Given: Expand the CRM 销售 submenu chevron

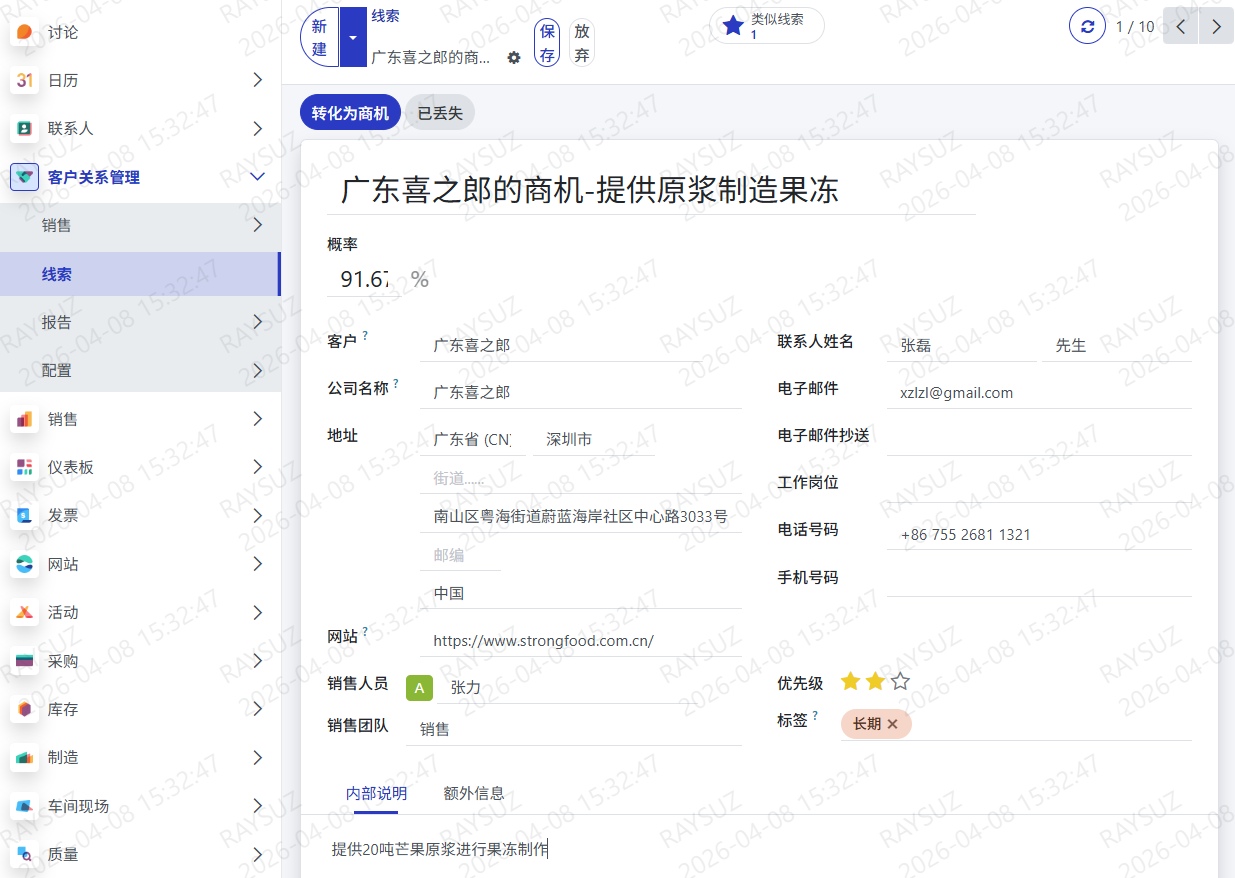Looking at the screenshot, I should pos(257,225).
